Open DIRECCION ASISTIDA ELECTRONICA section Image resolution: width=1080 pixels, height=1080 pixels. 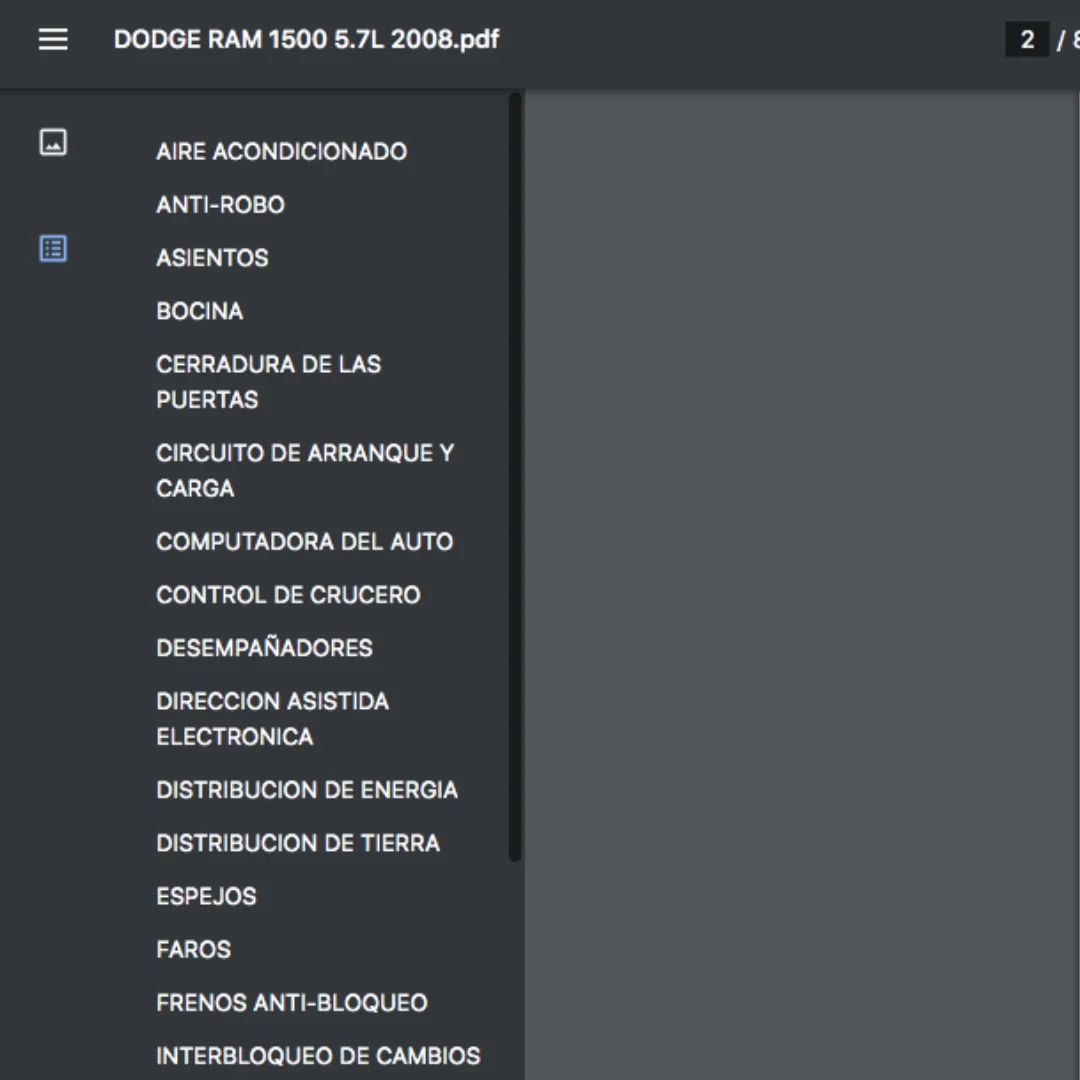click(272, 719)
